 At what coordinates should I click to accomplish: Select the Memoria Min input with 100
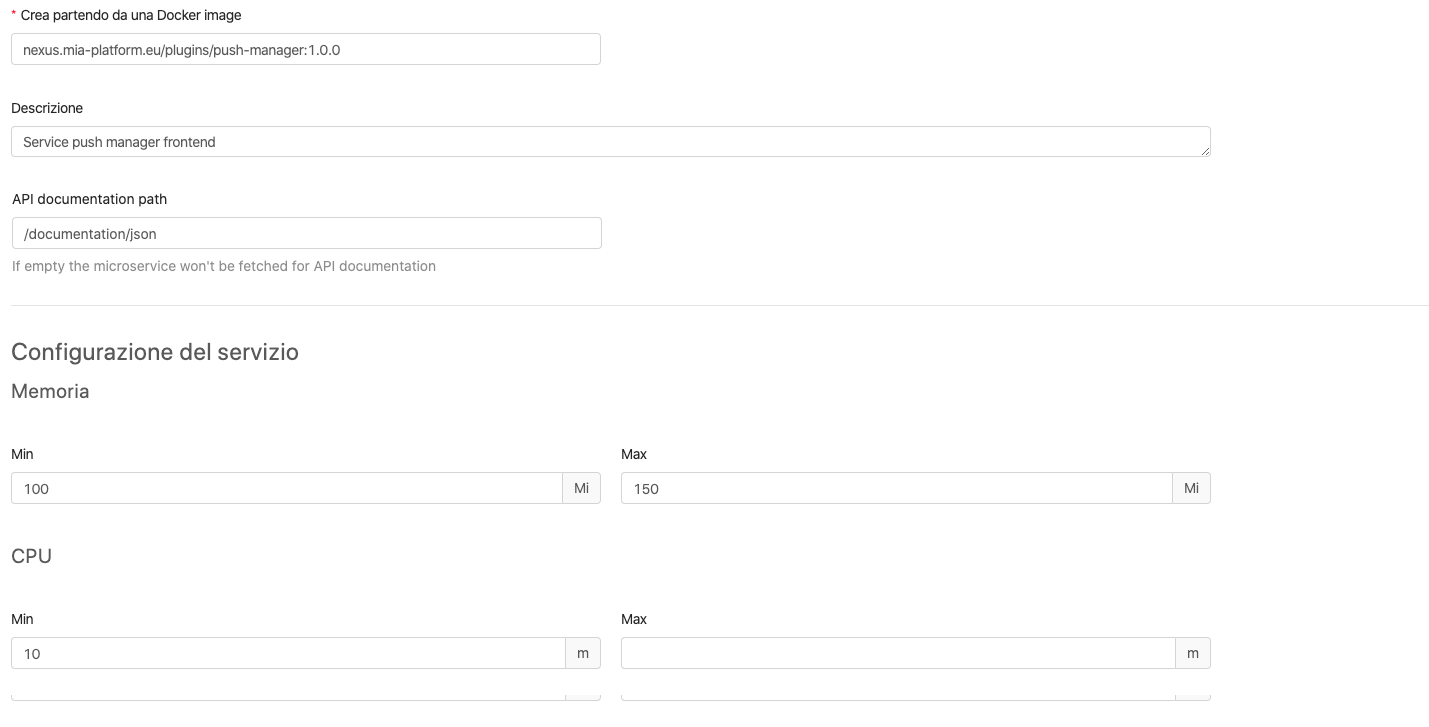tap(287, 489)
